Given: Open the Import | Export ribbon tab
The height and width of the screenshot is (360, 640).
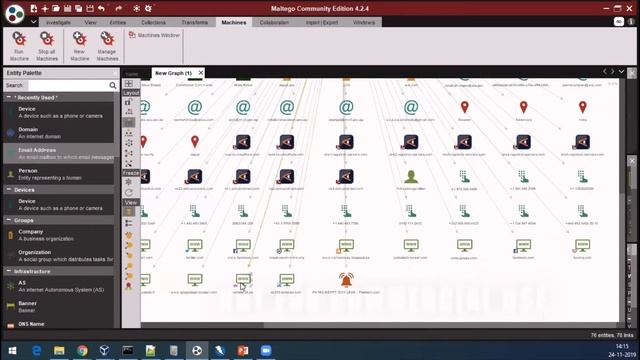Looking at the screenshot, I should [x=322, y=22].
